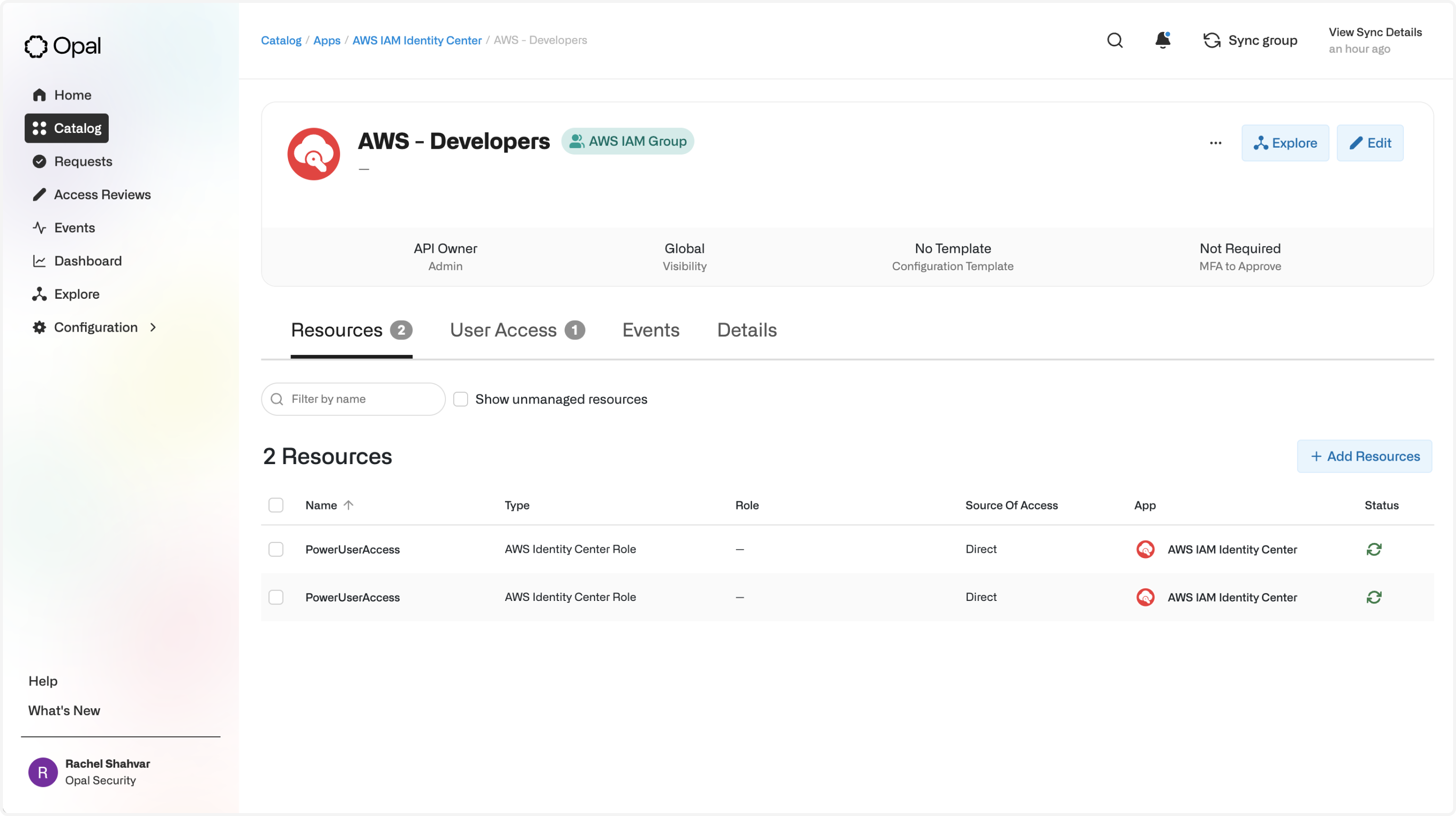Click the Edit button

[x=1369, y=143]
